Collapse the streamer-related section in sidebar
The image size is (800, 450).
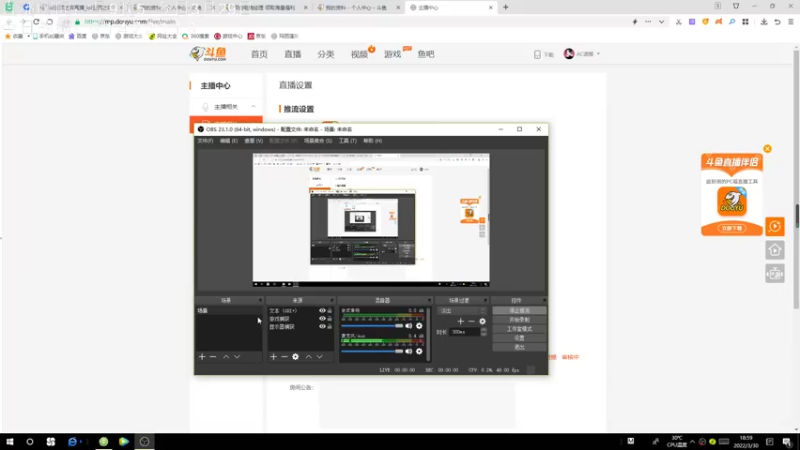tap(254, 107)
